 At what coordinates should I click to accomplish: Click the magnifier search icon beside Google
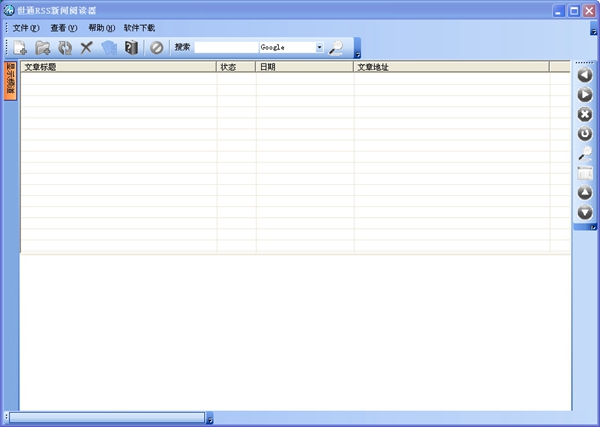[x=336, y=47]
